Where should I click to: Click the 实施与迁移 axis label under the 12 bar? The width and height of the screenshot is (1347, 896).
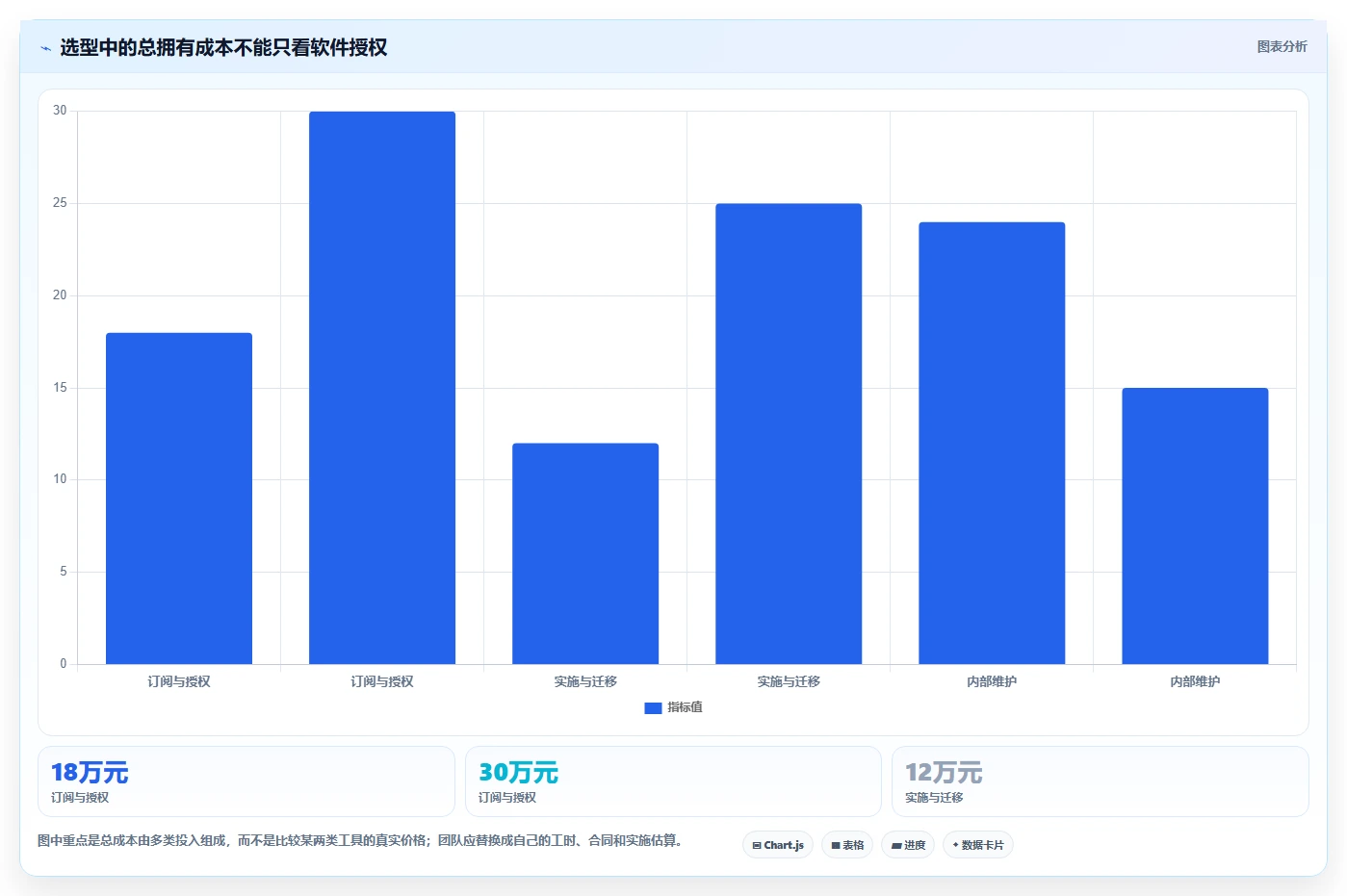click(585, 681)
